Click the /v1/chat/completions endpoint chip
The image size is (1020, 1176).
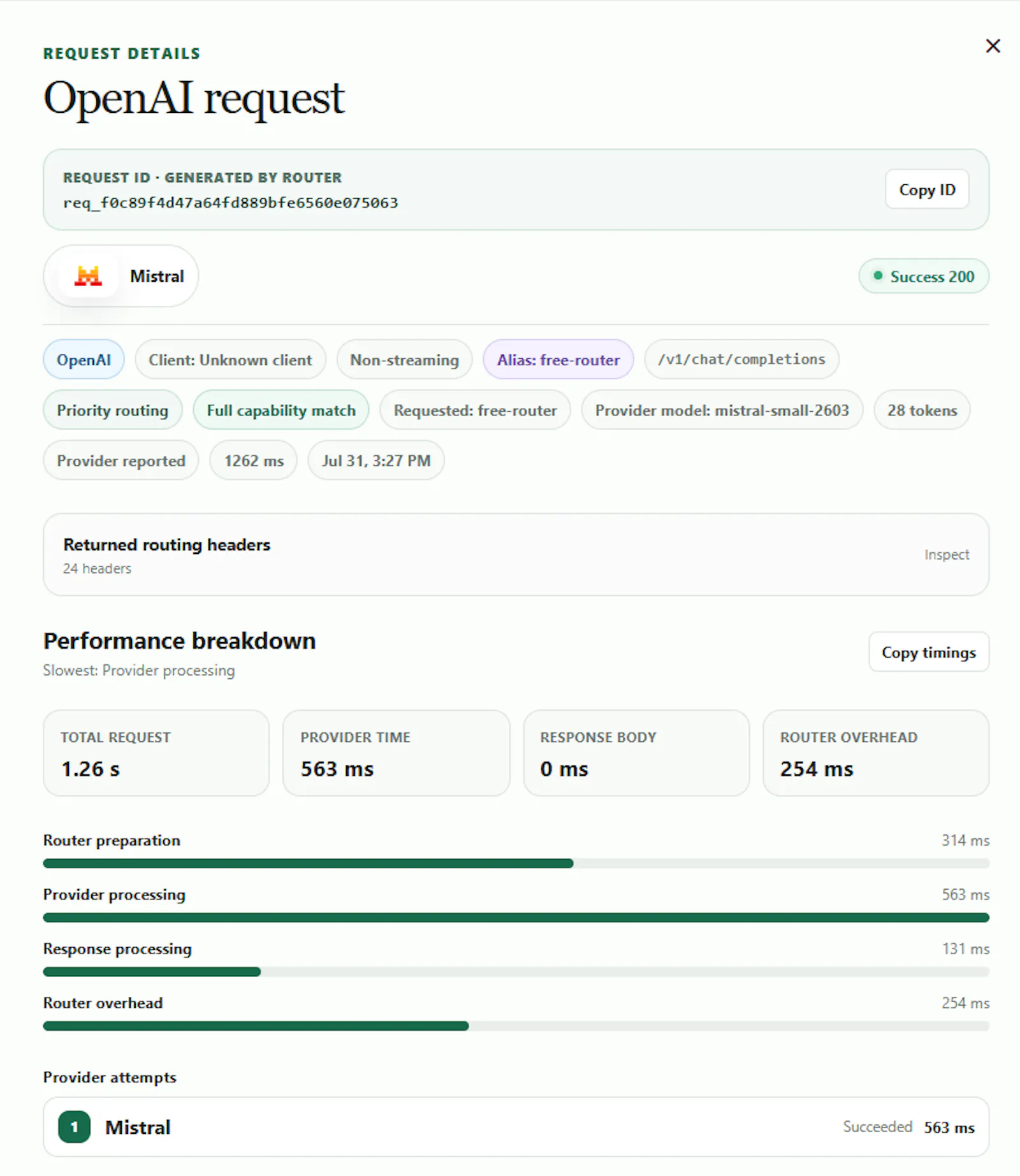click(741, 359)
